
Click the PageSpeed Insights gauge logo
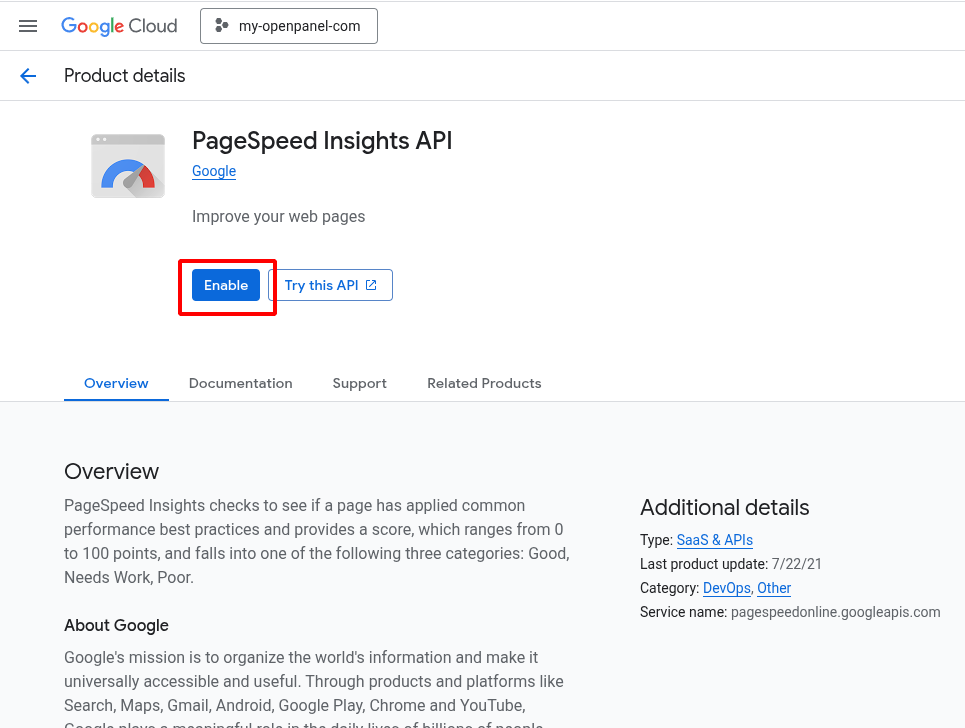click(x=128, y=166)
